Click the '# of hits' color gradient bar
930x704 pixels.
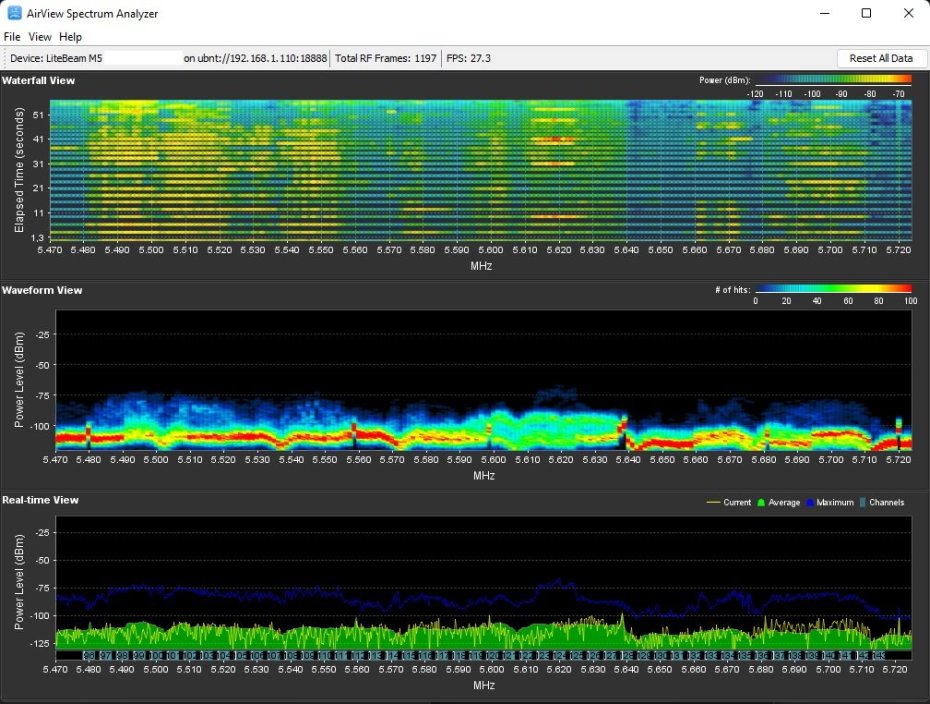coord(832,289)
